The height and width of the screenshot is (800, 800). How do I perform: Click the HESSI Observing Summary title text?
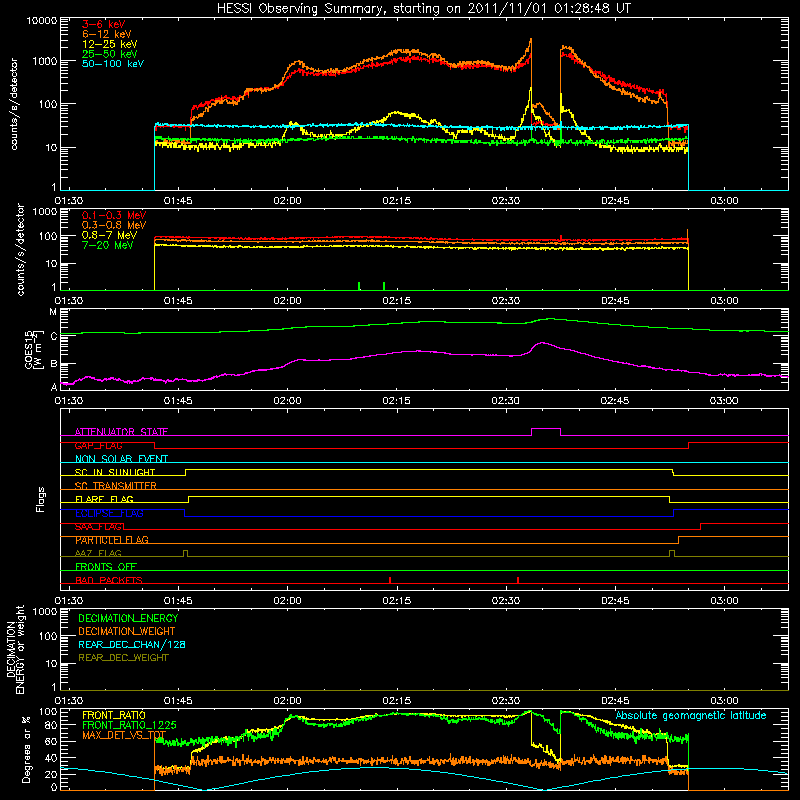click(x=424, y=9)
